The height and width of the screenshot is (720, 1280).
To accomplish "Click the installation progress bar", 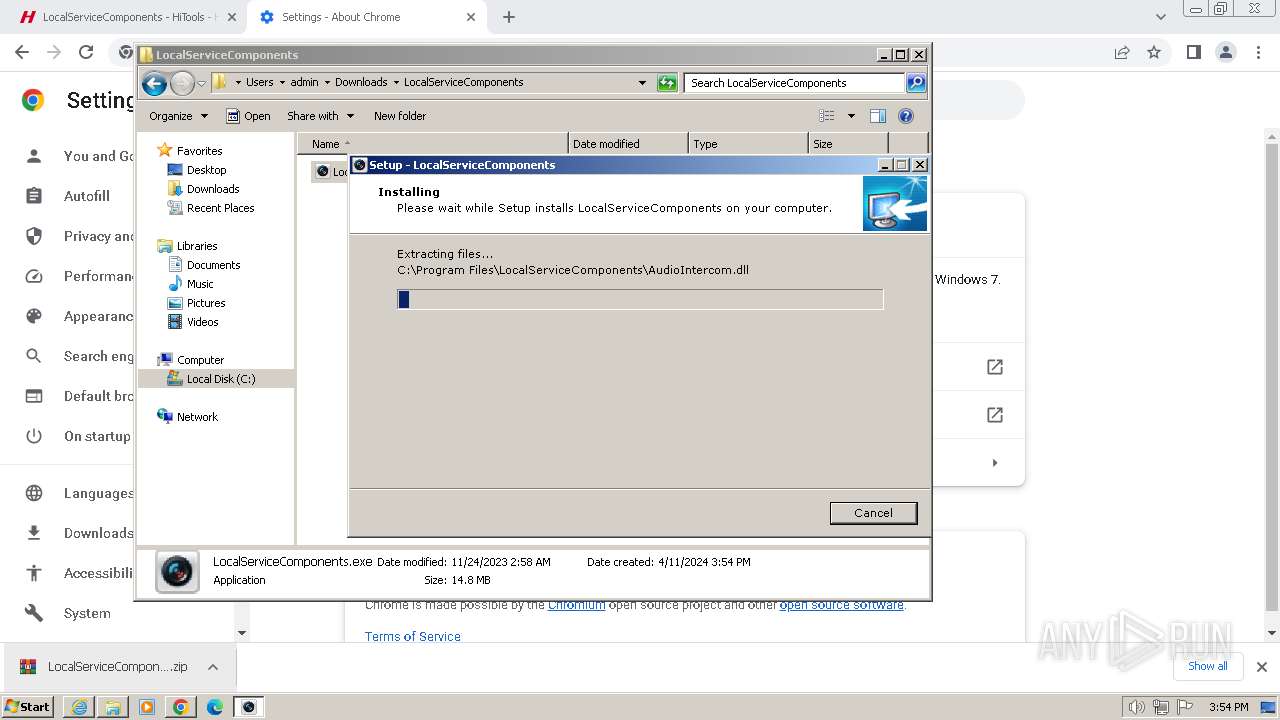I will 640,299.
